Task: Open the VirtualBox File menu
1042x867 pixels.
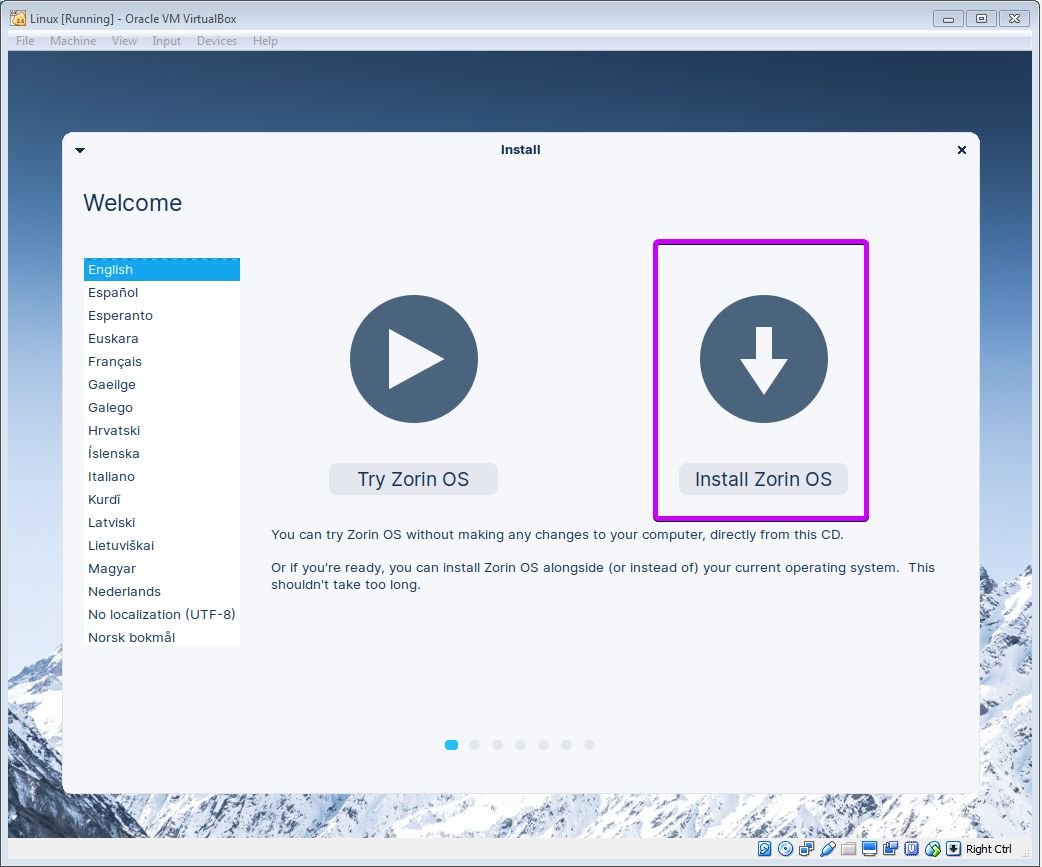Action: coord(25,41)
